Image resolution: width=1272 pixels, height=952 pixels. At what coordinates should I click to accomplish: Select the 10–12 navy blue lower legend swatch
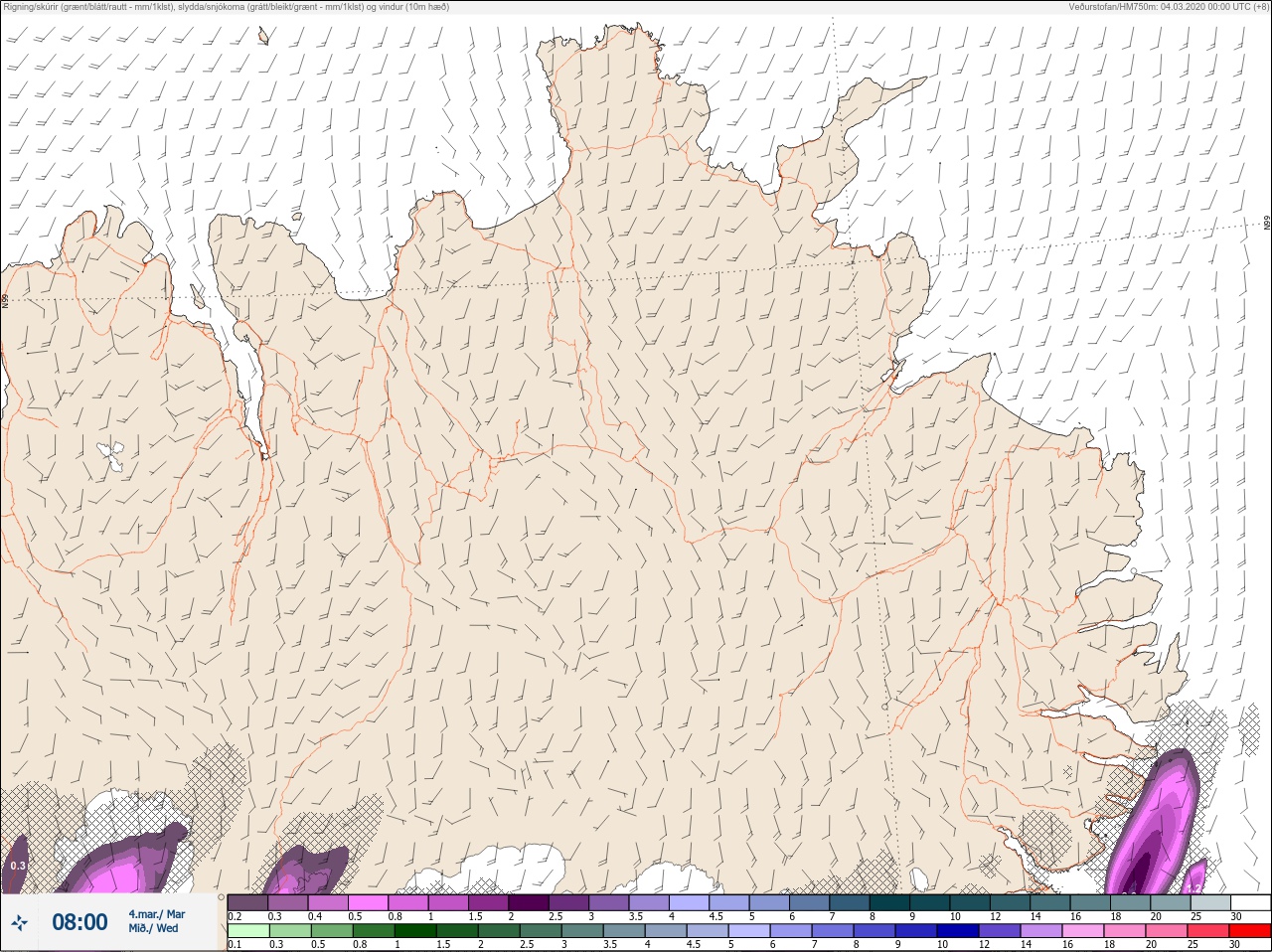pos(958,931)
